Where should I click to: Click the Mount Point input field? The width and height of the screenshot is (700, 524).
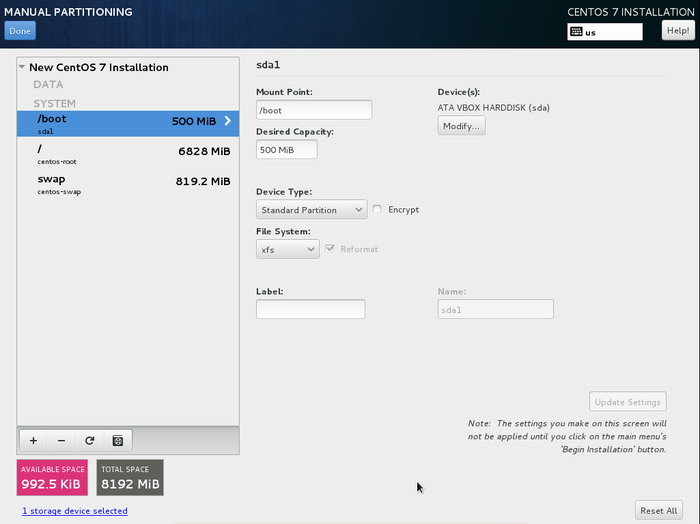pos(314,110)
